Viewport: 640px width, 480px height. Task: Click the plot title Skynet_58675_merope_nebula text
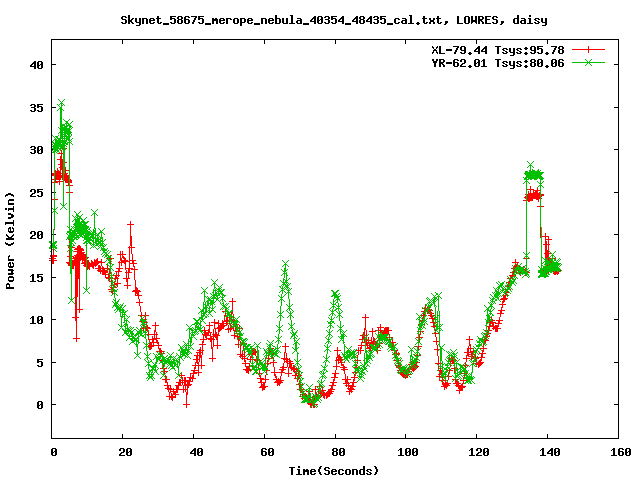coord(334,20)
